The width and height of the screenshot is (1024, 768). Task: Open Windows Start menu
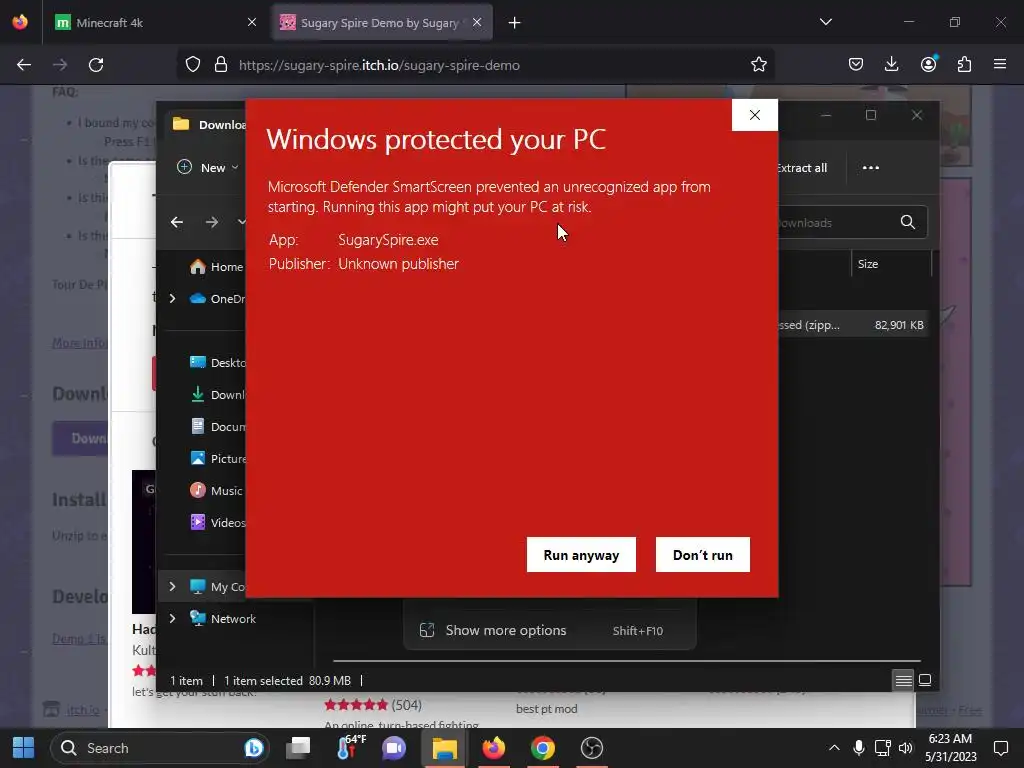[x=24, y=748]
